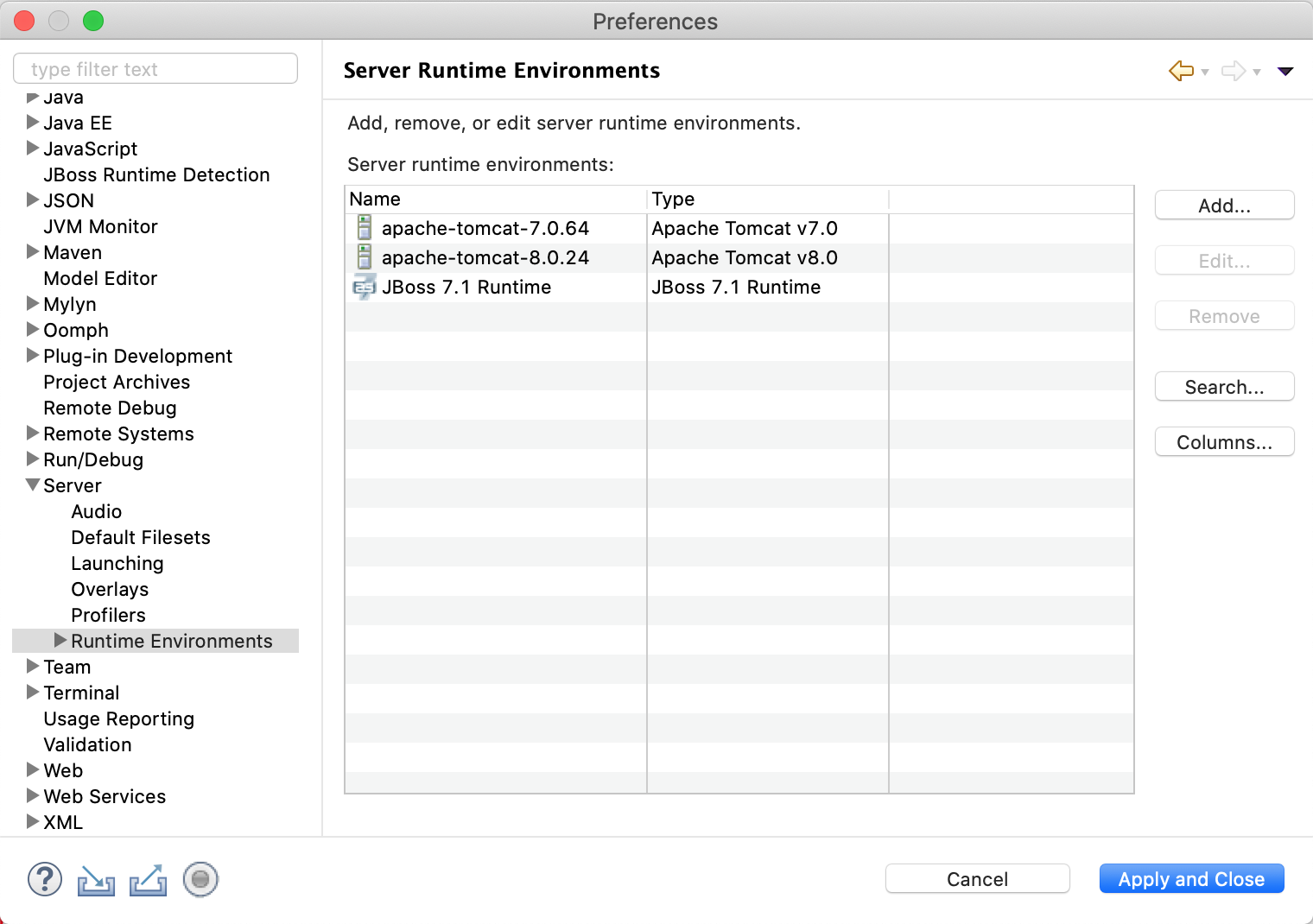Viewport: 1313px width, 924px height.
Task: Close the Preferences window with red button
Action: coord(24,21)
